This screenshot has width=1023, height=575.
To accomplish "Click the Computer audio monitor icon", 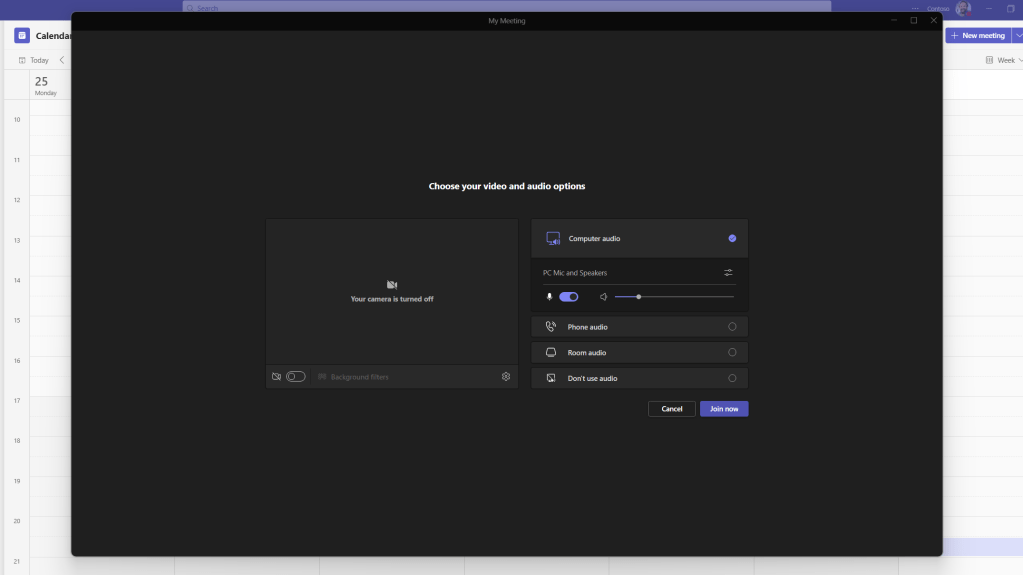I will pos(552,239).
